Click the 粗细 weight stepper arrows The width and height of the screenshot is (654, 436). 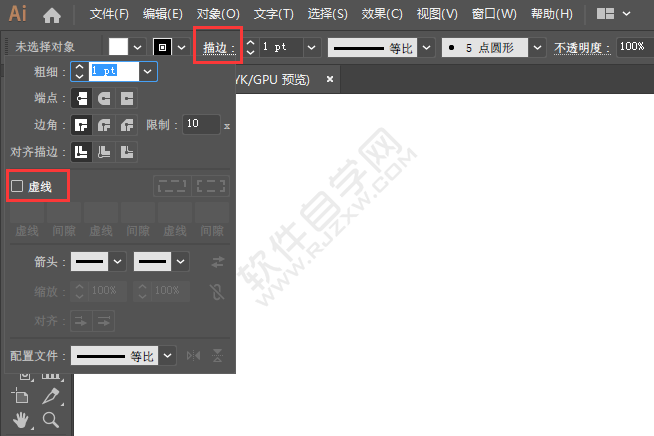pos(79,71)
